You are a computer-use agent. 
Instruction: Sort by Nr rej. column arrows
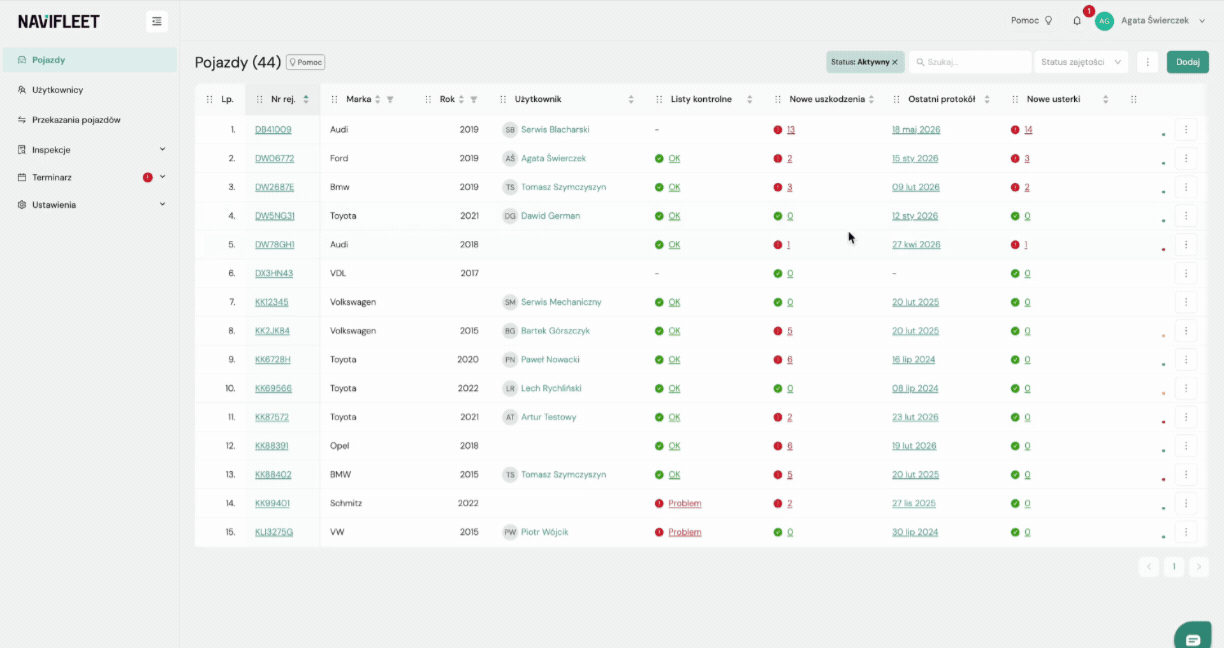[306, 99]
